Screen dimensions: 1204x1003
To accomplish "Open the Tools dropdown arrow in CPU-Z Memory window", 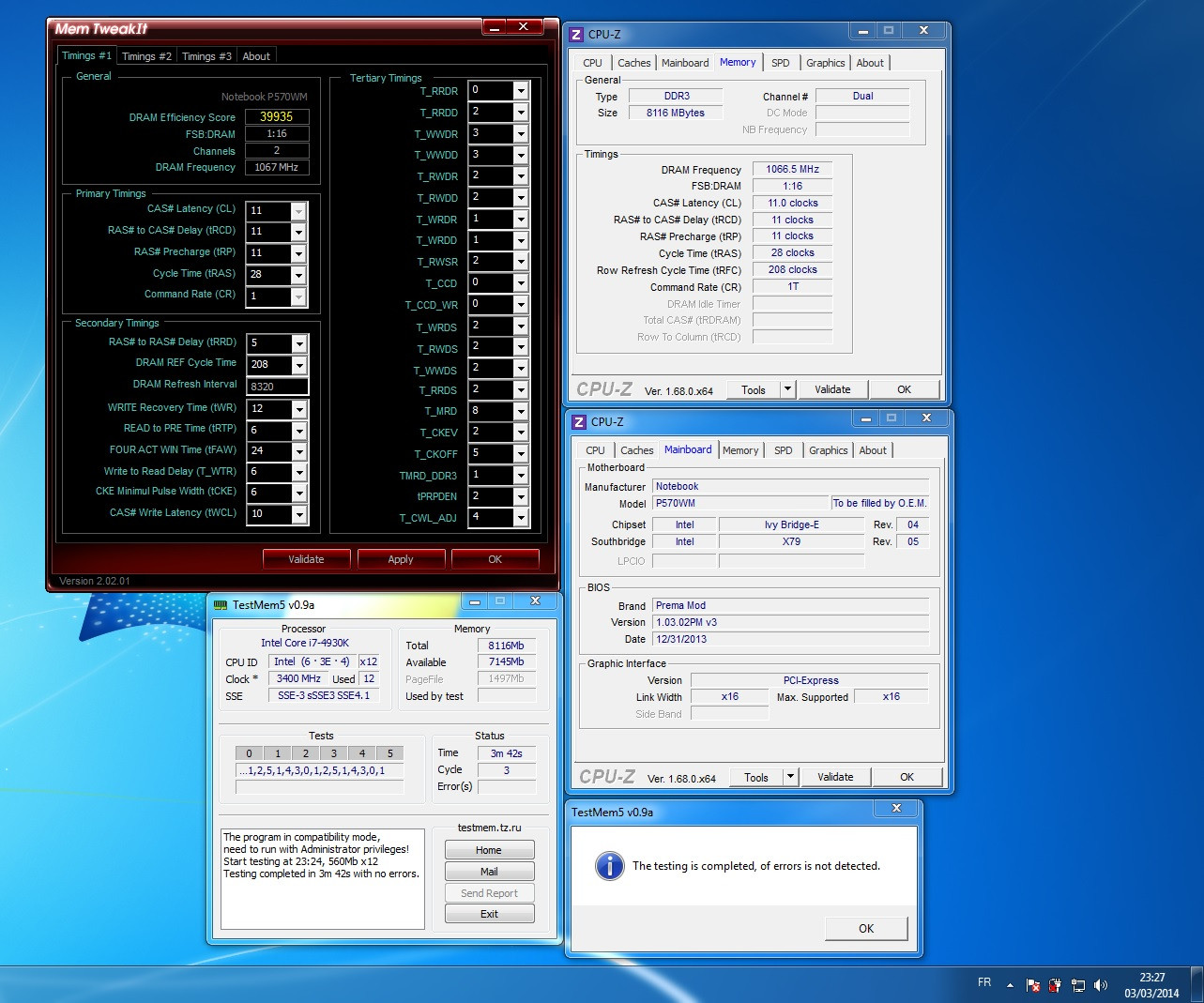I will click(x=788, y=389).
